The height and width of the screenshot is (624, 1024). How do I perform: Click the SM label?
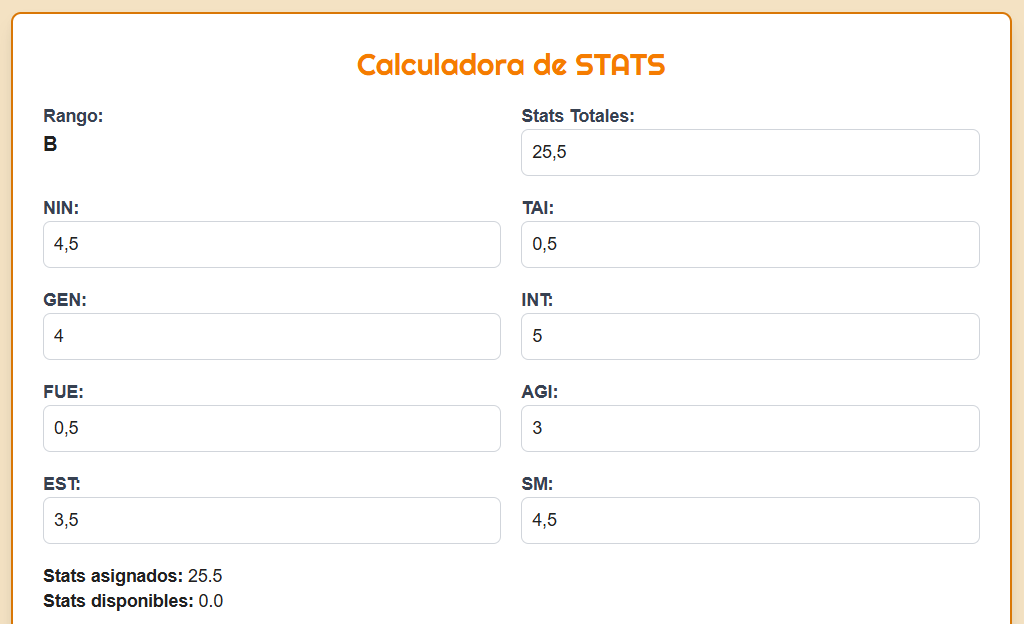[537, 484]
